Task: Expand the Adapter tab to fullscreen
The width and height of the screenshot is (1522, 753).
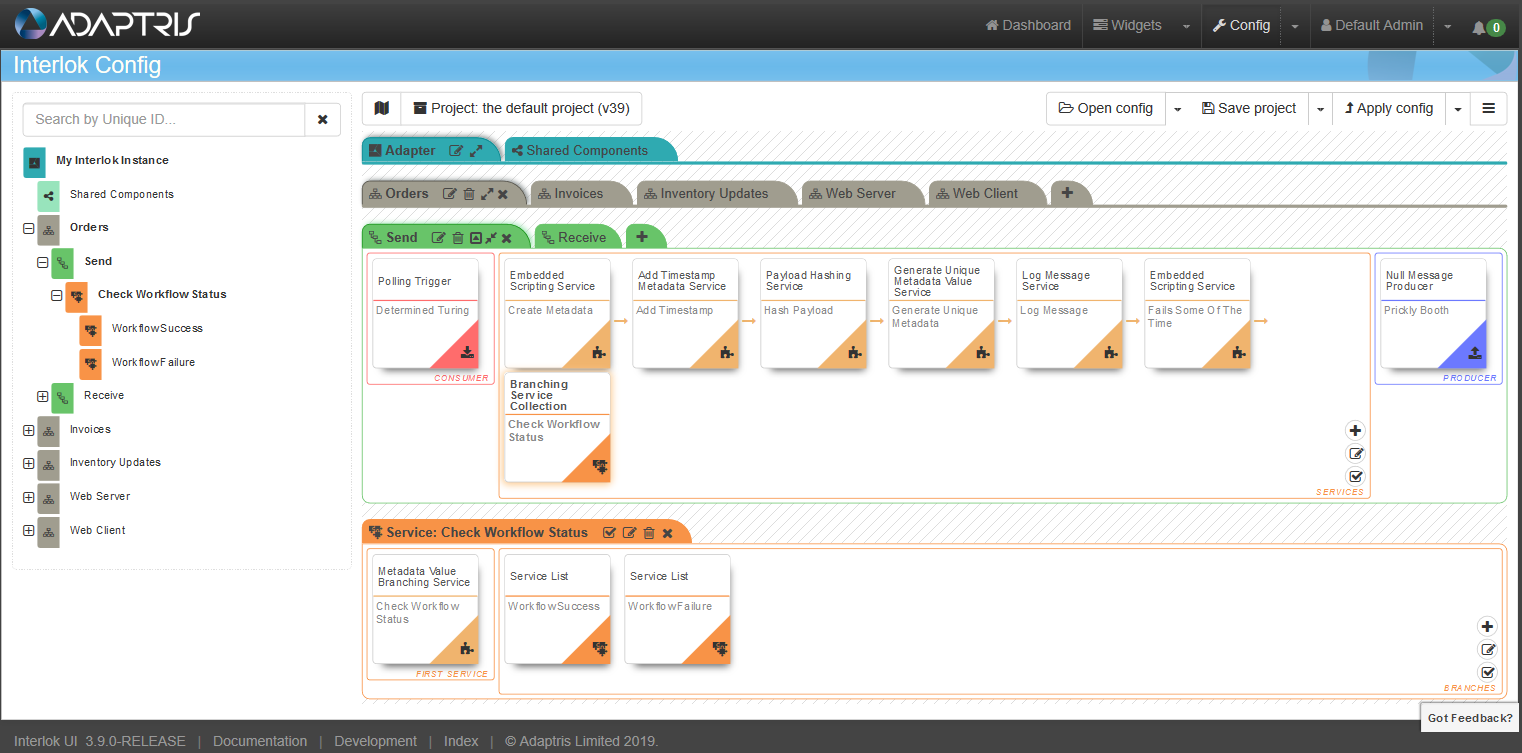Action: tap(476, 150)
